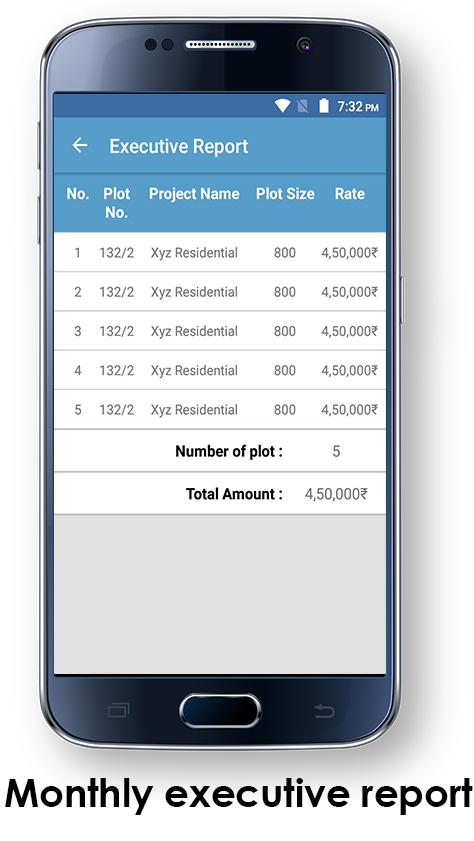
Task: Tap the Number of plot value 5
Action: [x=336, y=452]
